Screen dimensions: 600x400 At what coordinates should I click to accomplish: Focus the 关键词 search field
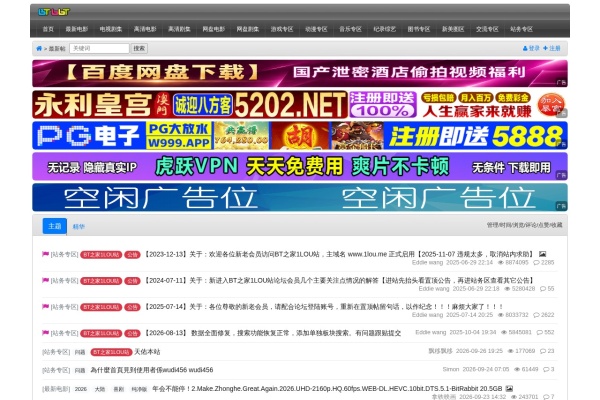(x=99, y=49)
